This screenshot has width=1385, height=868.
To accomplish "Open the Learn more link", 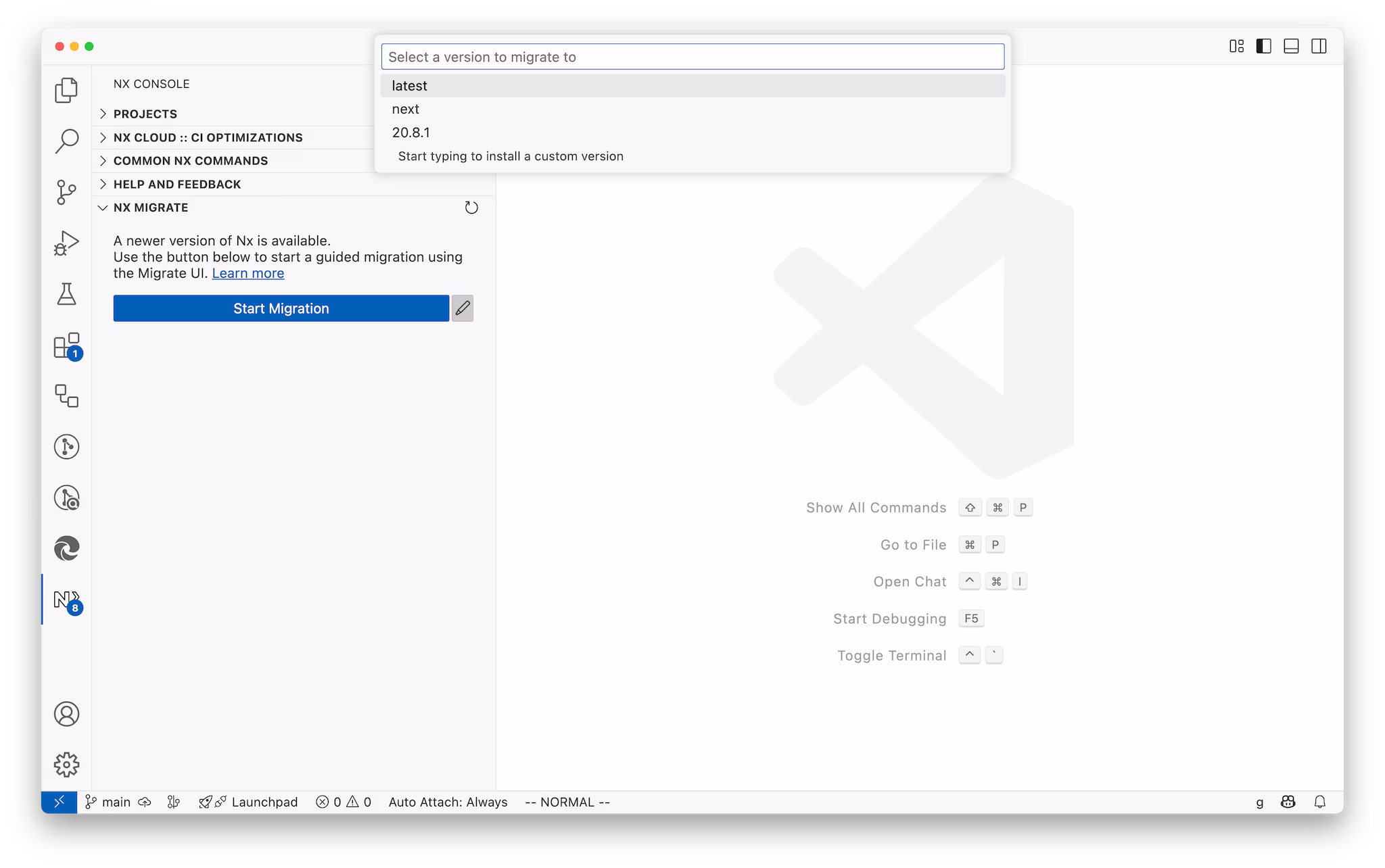I will click(x=248, y=273).
